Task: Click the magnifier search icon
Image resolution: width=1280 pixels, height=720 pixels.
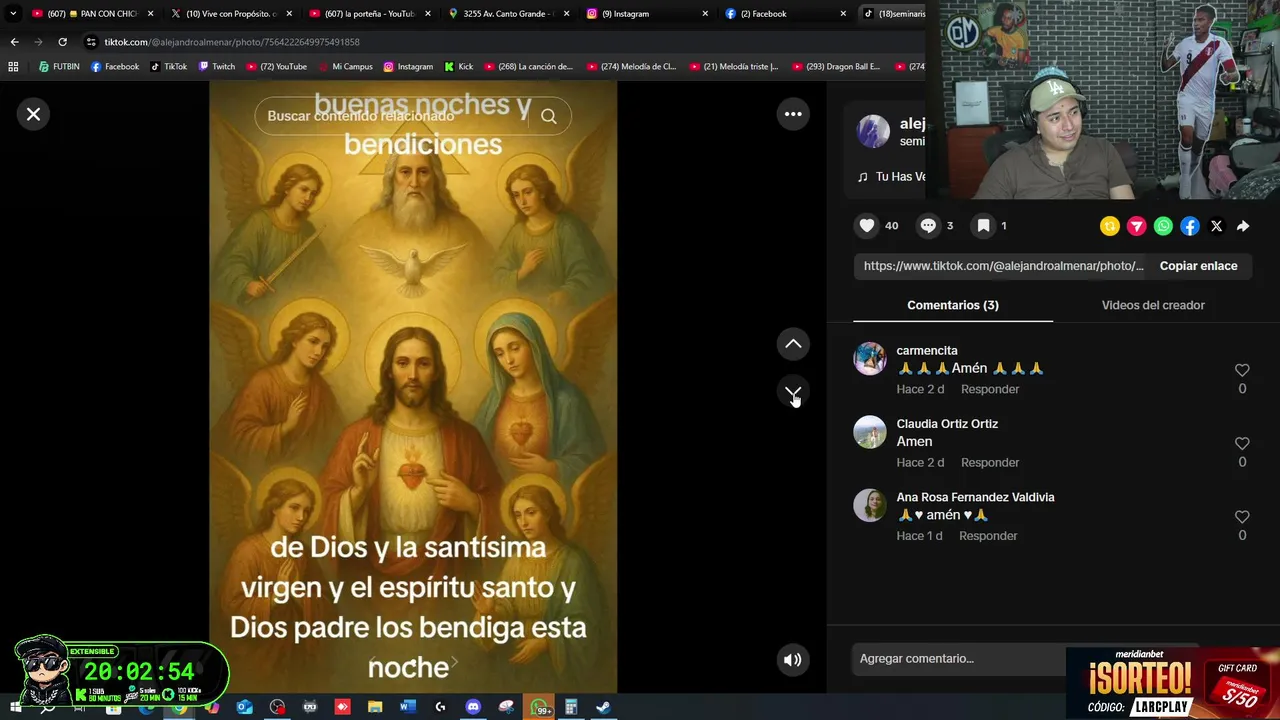Action: coord(549,116)
